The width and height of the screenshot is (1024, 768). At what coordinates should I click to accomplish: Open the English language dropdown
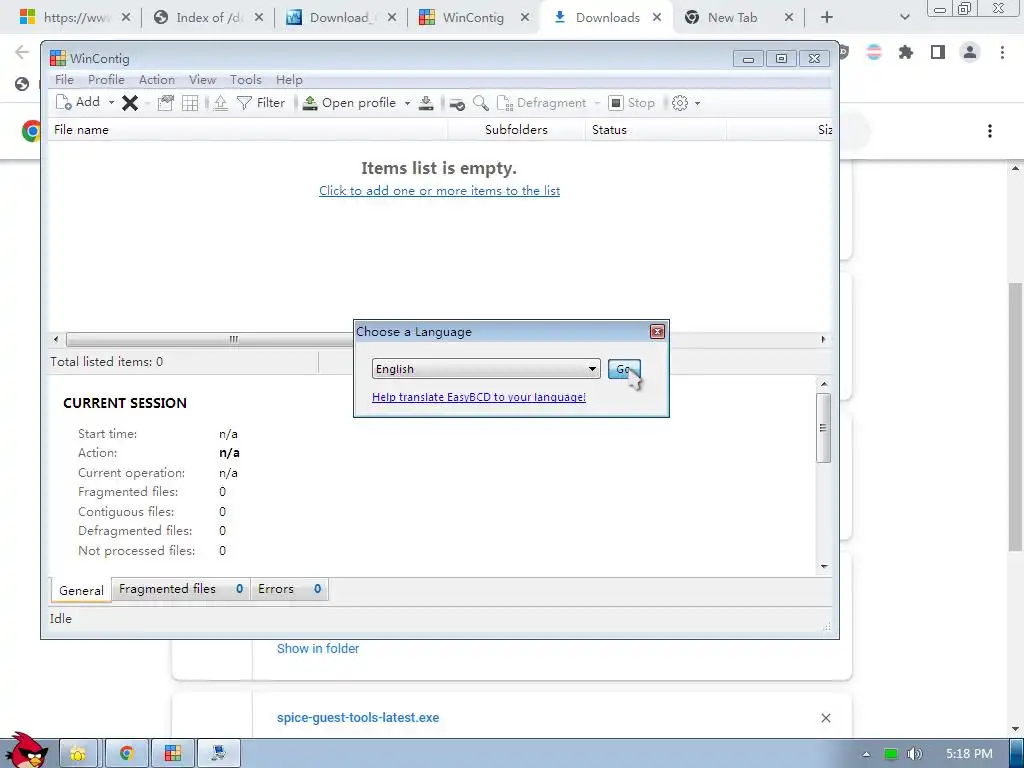pyautogui.click(x=486, y=369)
